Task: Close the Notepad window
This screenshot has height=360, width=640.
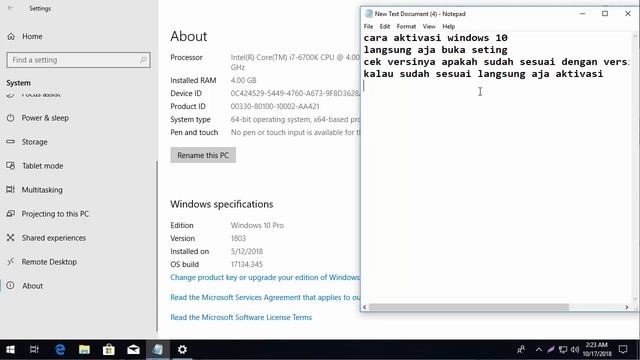Action: (x=628, y=13)
